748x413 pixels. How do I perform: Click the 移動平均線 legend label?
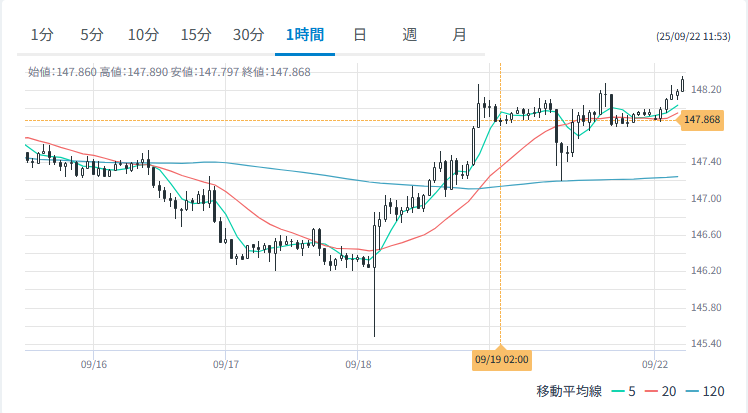569,391
